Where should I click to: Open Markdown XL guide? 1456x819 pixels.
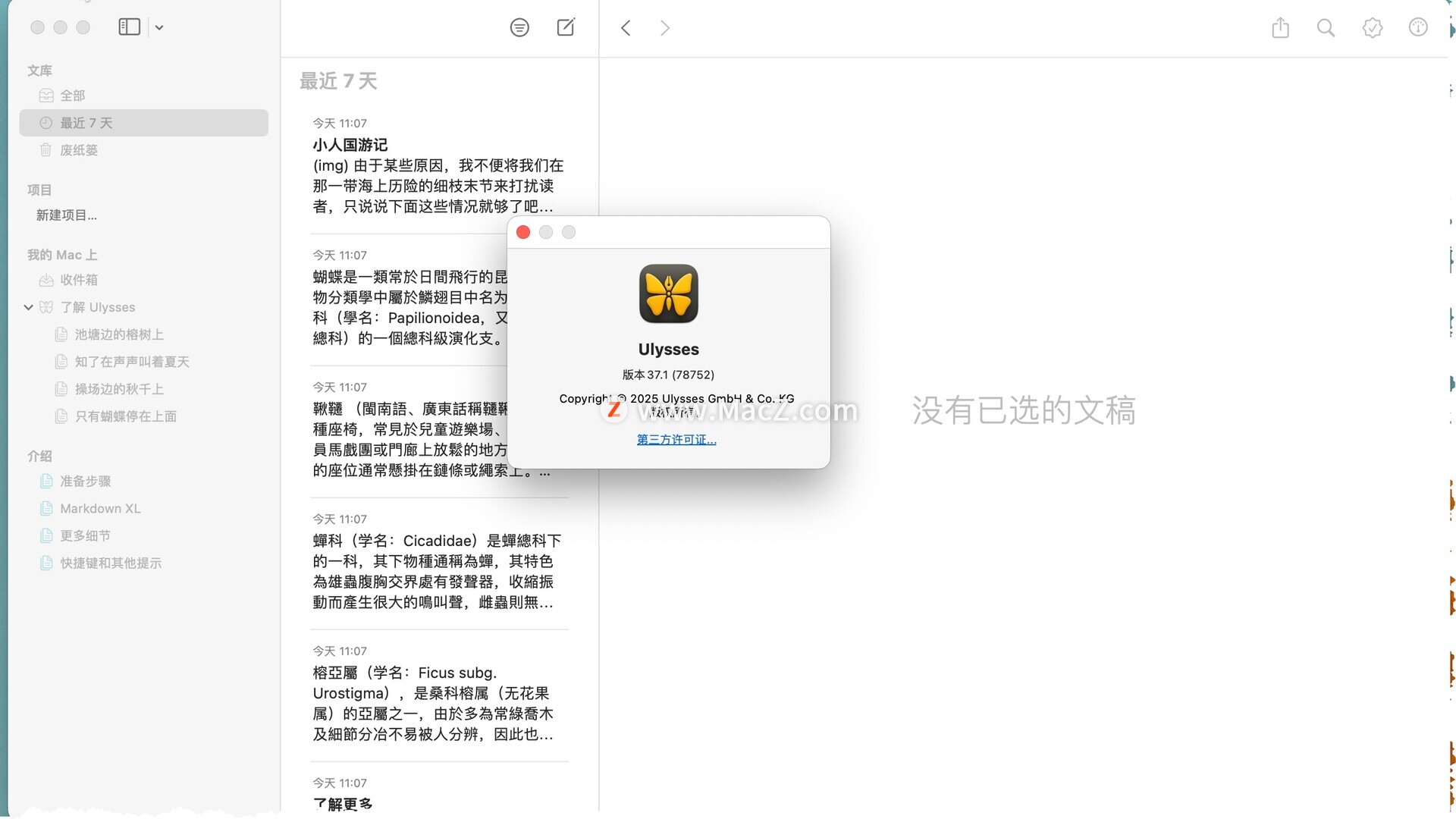tap(100, 509)
